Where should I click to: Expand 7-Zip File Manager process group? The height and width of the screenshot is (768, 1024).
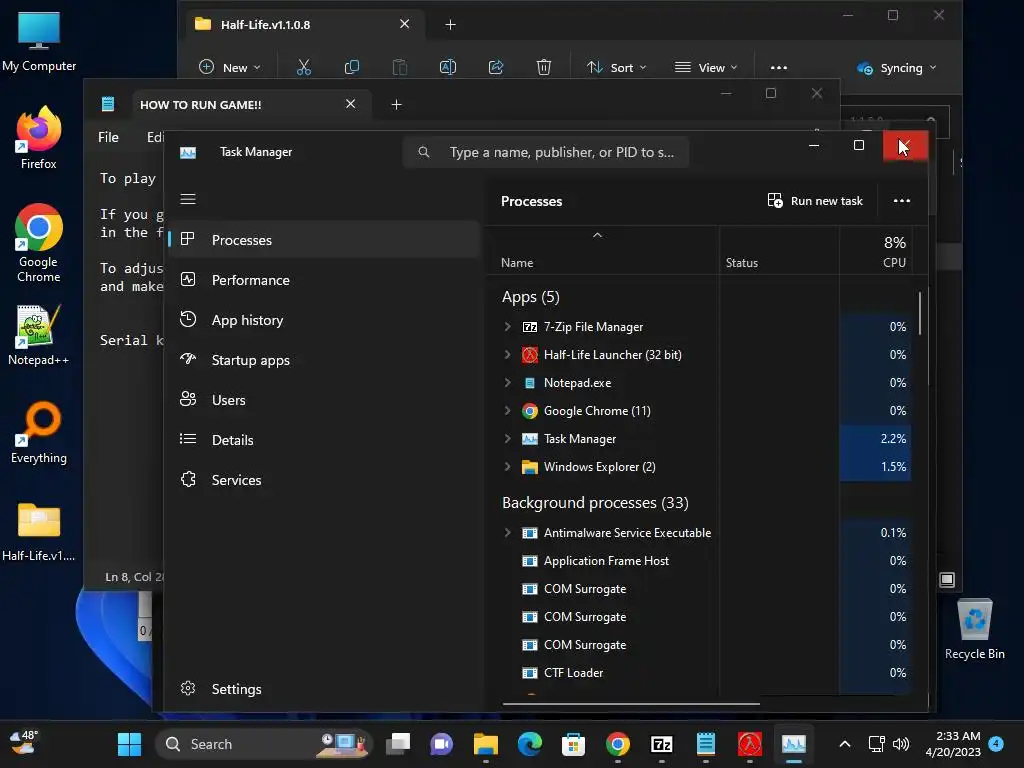pyautogui.click(x=507, y=327)
